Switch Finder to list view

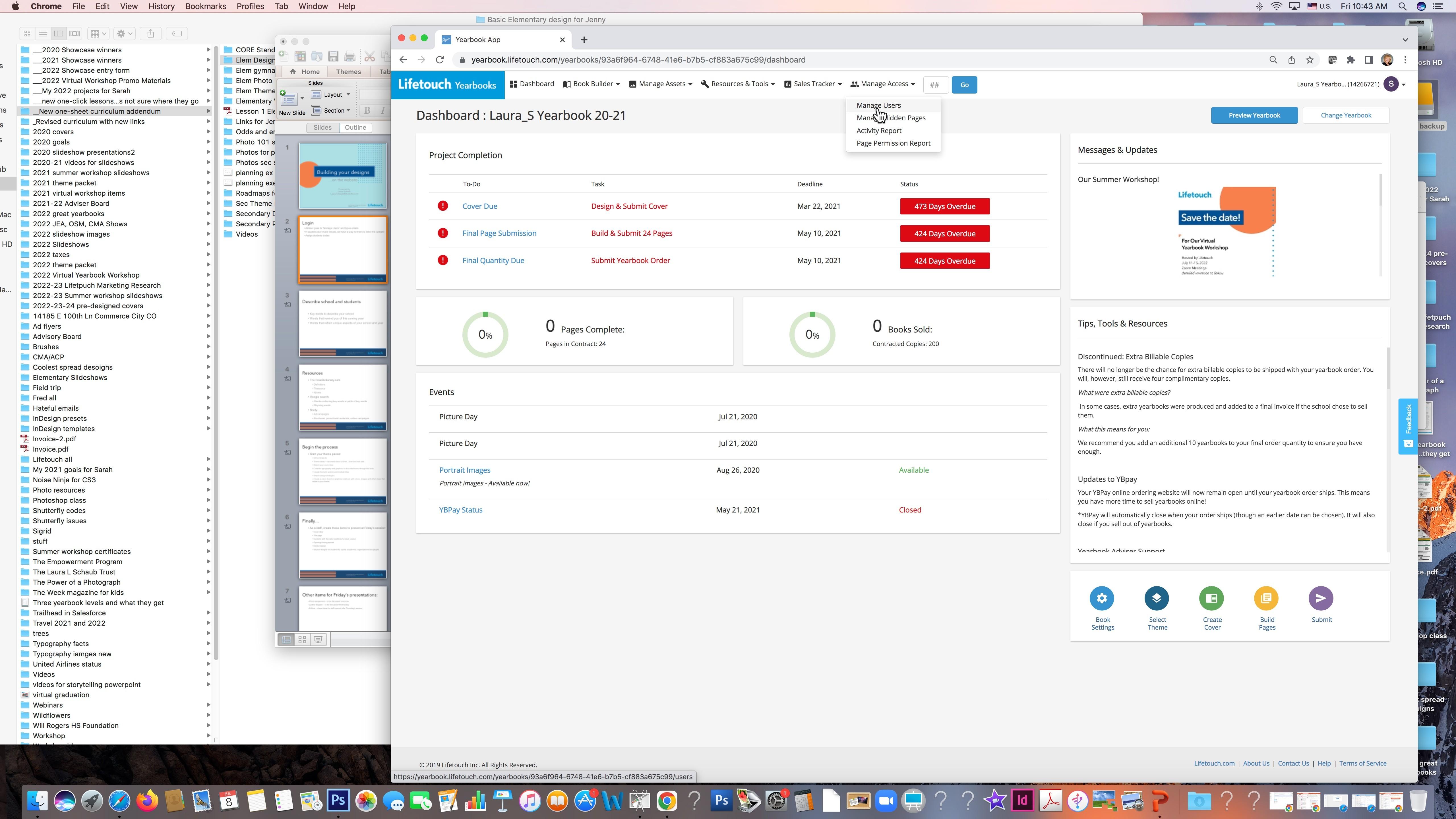tap(43, 33)
